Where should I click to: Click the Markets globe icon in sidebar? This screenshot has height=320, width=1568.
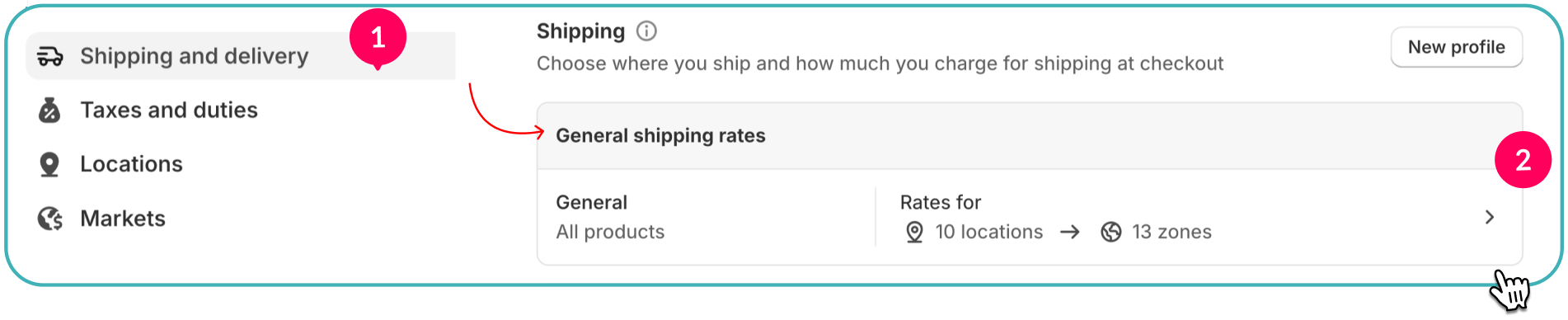[50, 219]
